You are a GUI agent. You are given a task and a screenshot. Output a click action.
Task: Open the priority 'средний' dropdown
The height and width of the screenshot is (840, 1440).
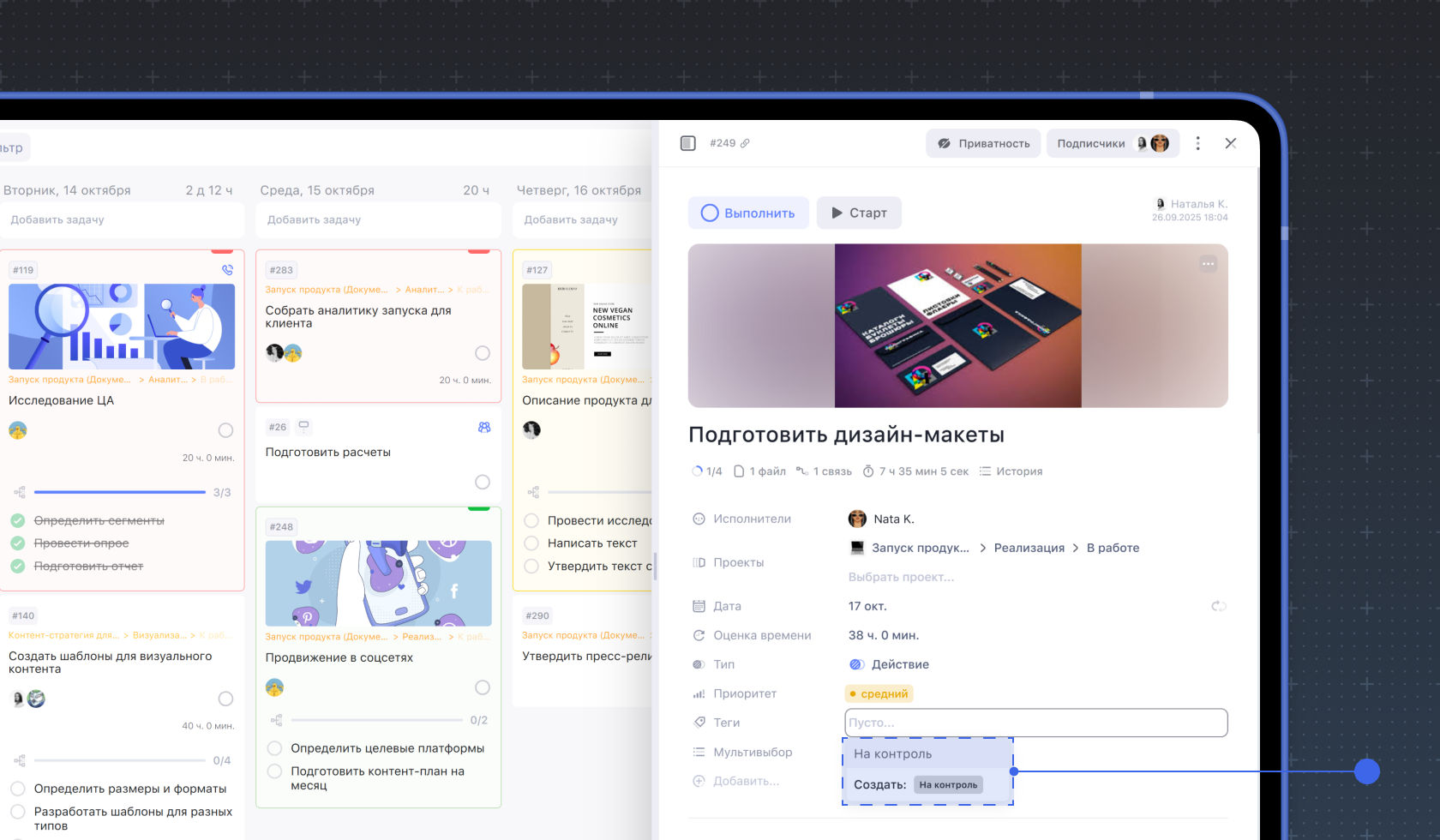click(879, 693)
